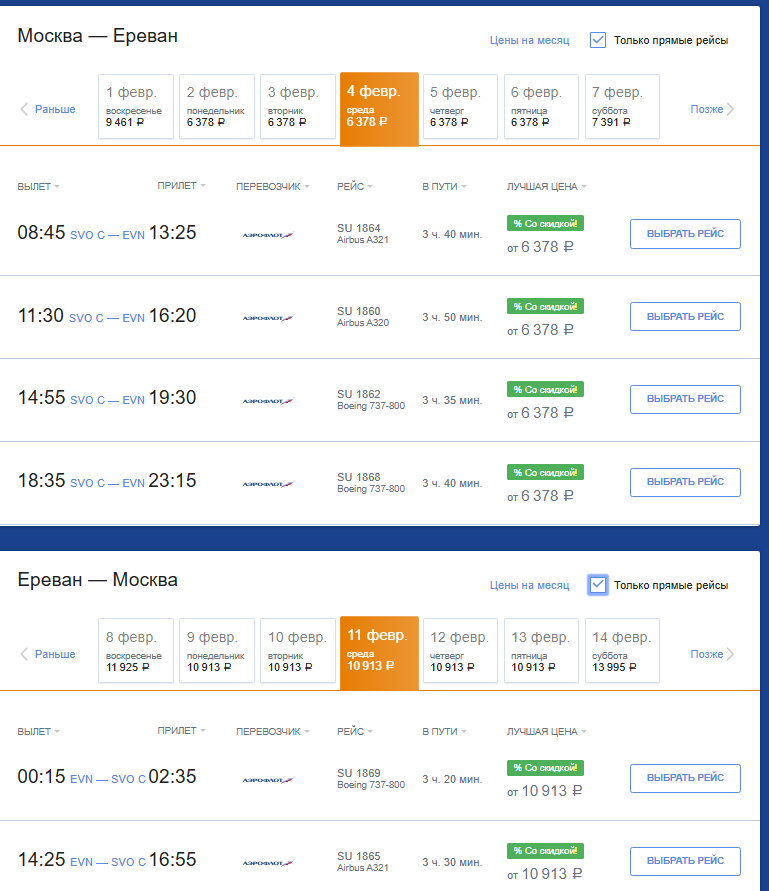This screenshot has height=891, width=769.
Task: Click the Aeroflot logo for flight SU 1862
Action: pyautogui.click(x=268, y=401)
